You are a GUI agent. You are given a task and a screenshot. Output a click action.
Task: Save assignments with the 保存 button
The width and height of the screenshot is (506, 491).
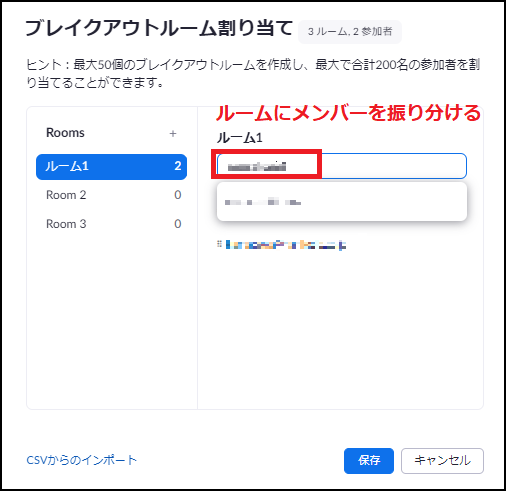tap(369, 461)
